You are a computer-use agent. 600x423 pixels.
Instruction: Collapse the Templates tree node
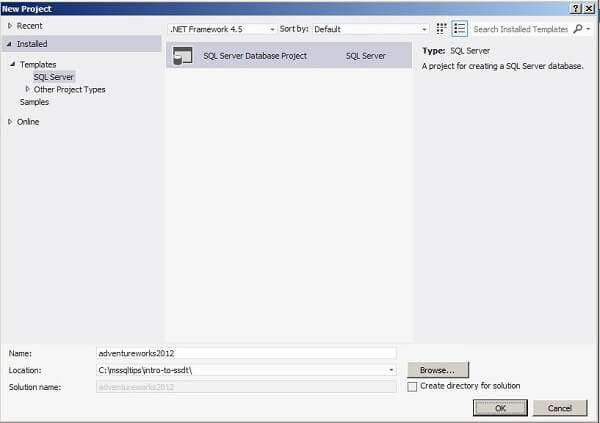(13, 64)
